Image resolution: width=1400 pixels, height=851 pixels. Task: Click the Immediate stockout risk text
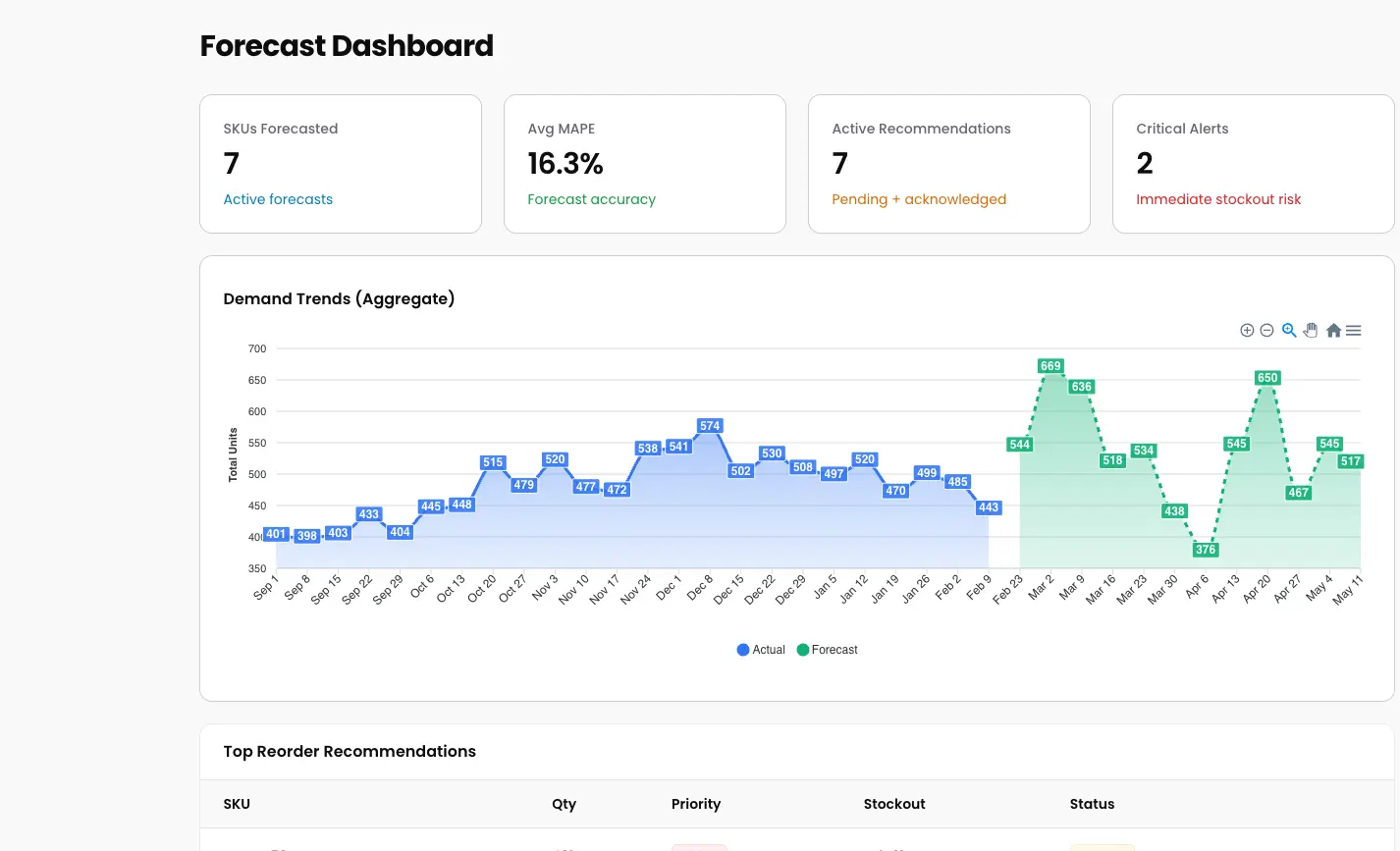(x=1218, y=199)
